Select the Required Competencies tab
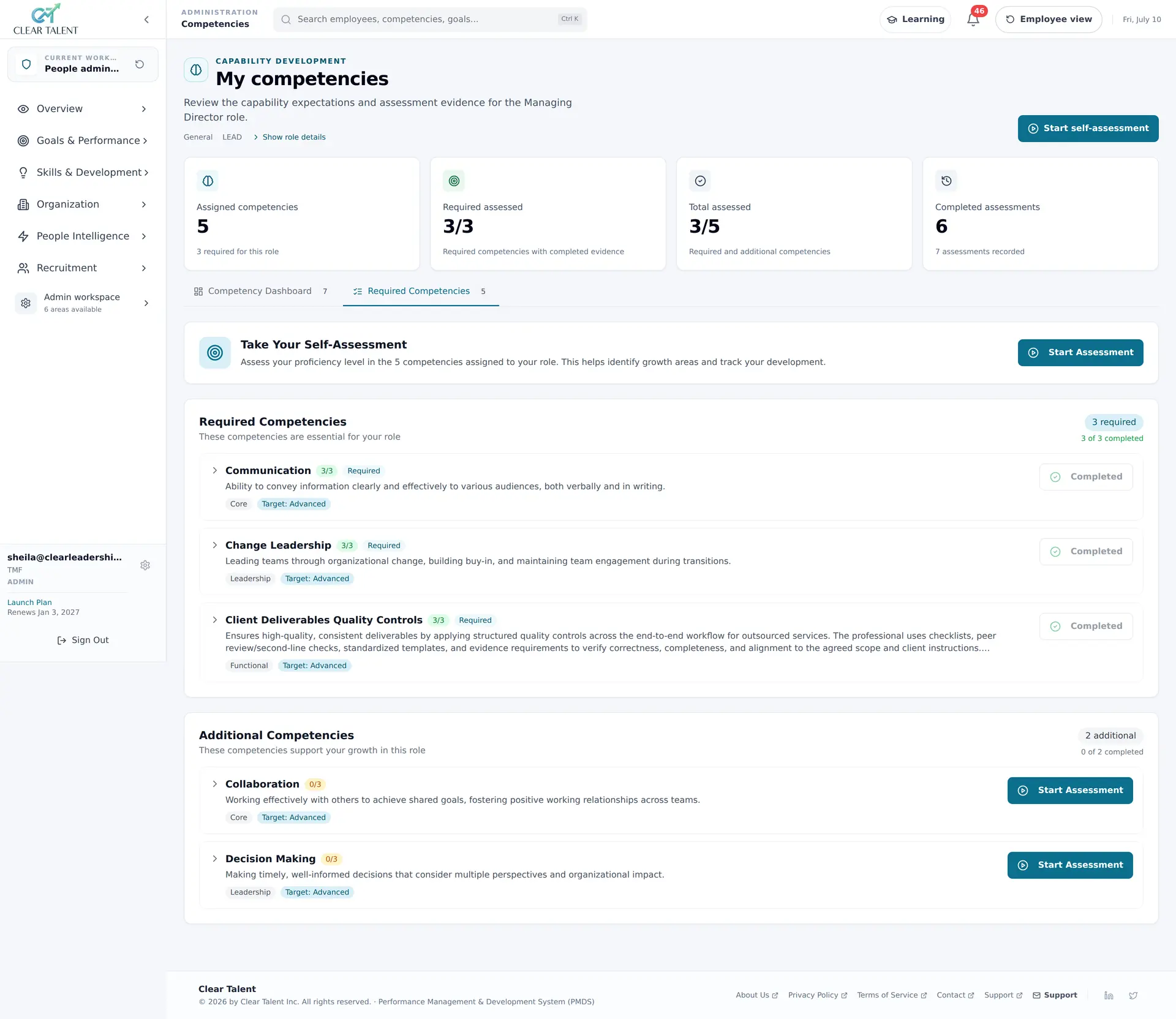Screen dimensions: 1176x1019 pyautogui.click(x=421, y=291)
